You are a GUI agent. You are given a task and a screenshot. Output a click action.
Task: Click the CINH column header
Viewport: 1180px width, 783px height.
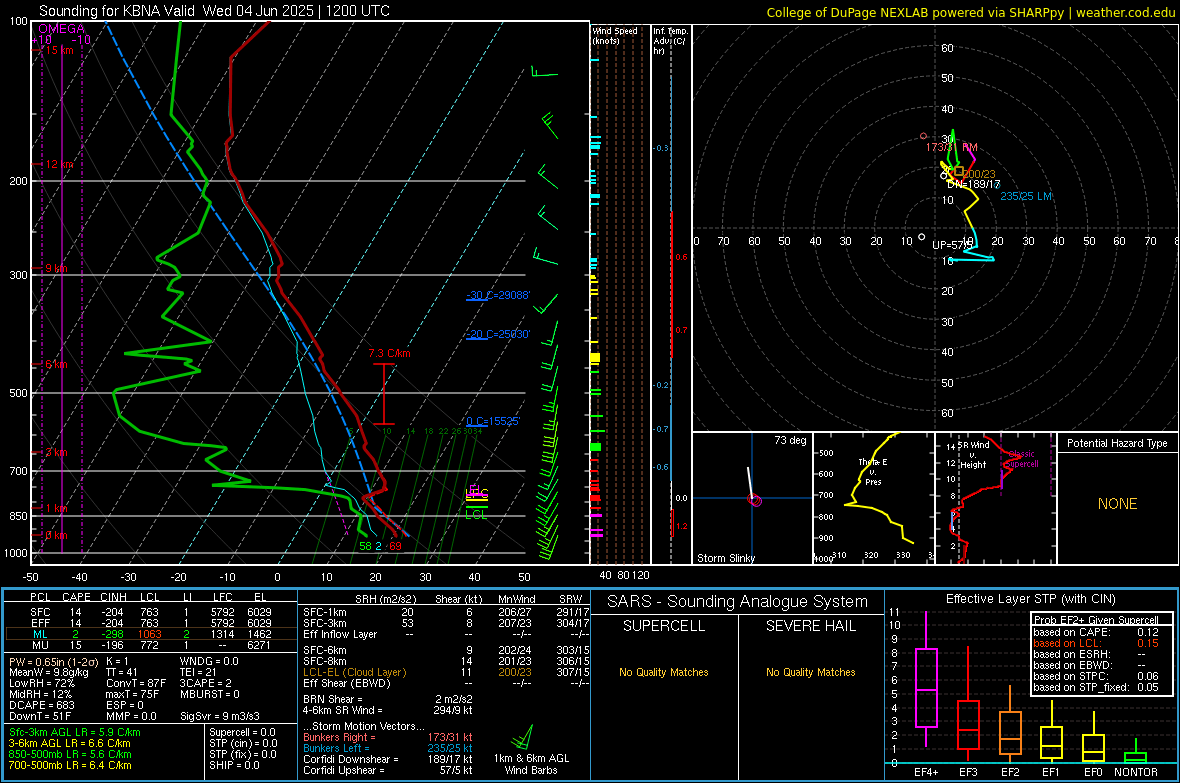(x=114, y=597)
